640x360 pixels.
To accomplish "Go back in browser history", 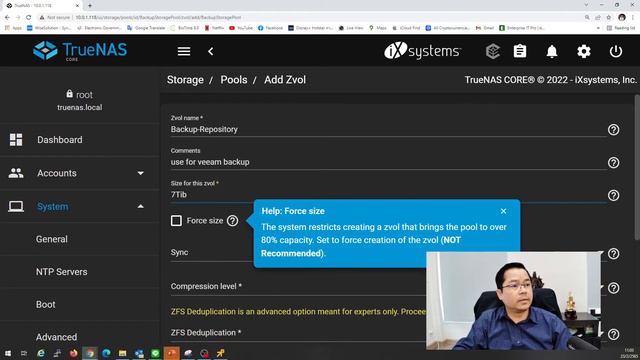I will pos(7,18).
